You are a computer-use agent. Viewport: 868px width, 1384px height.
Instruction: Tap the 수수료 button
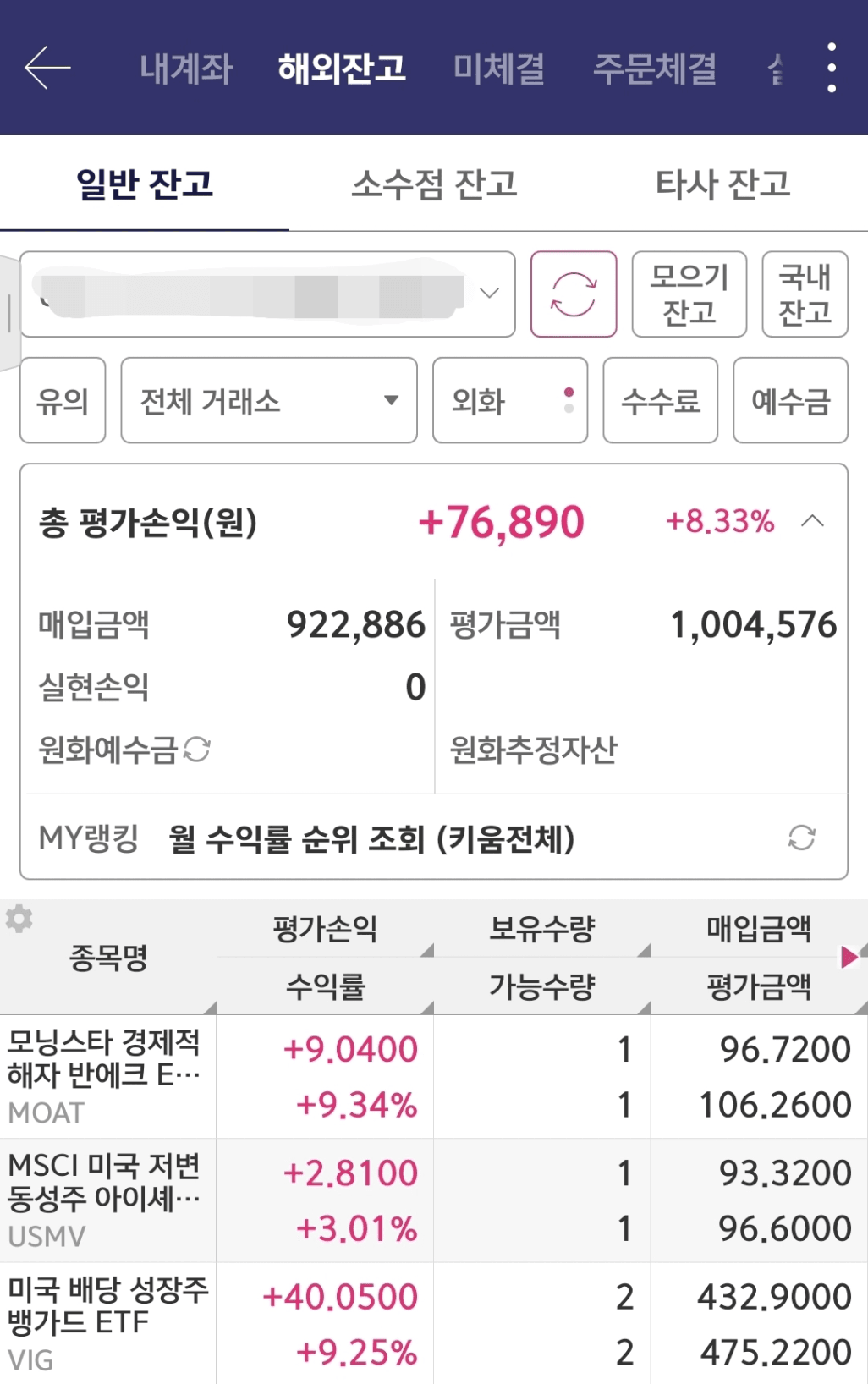point(661,400)
